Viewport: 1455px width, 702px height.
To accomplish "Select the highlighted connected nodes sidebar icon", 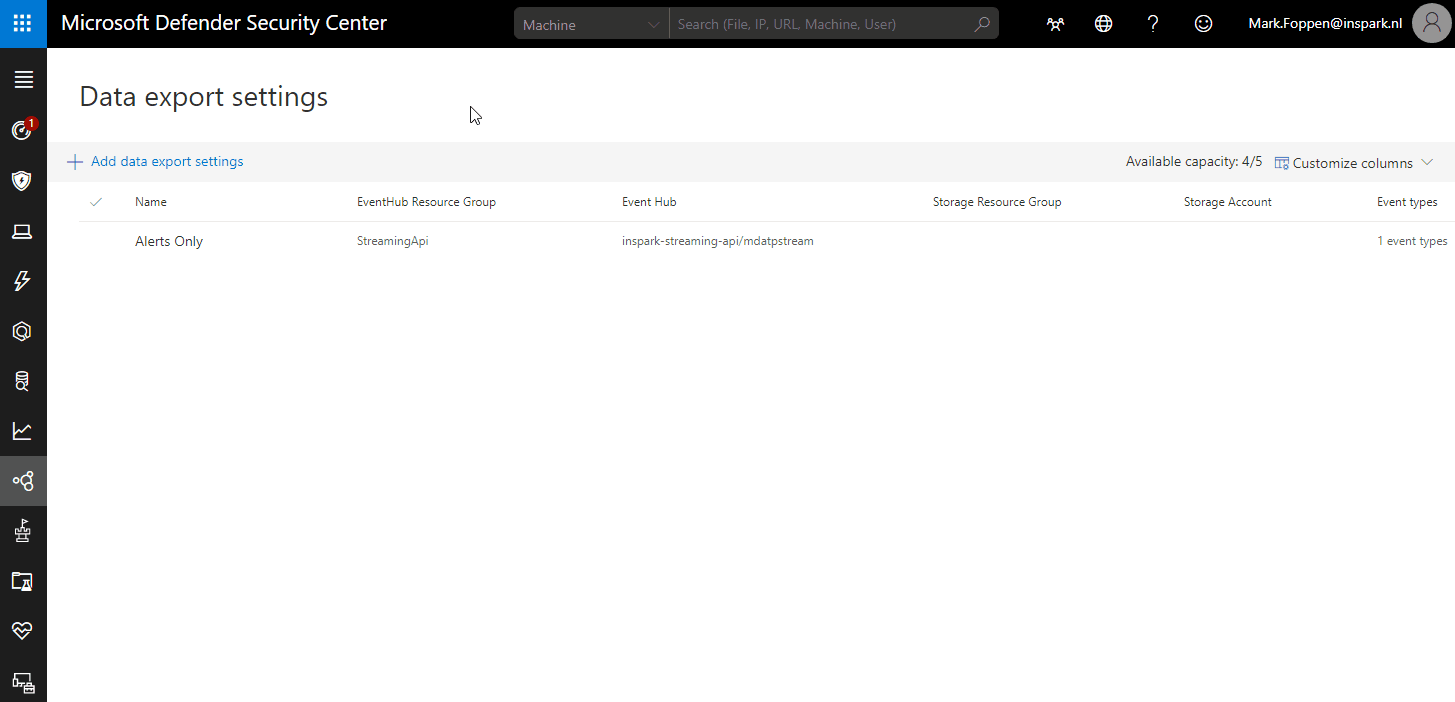I will click(23, 482).
